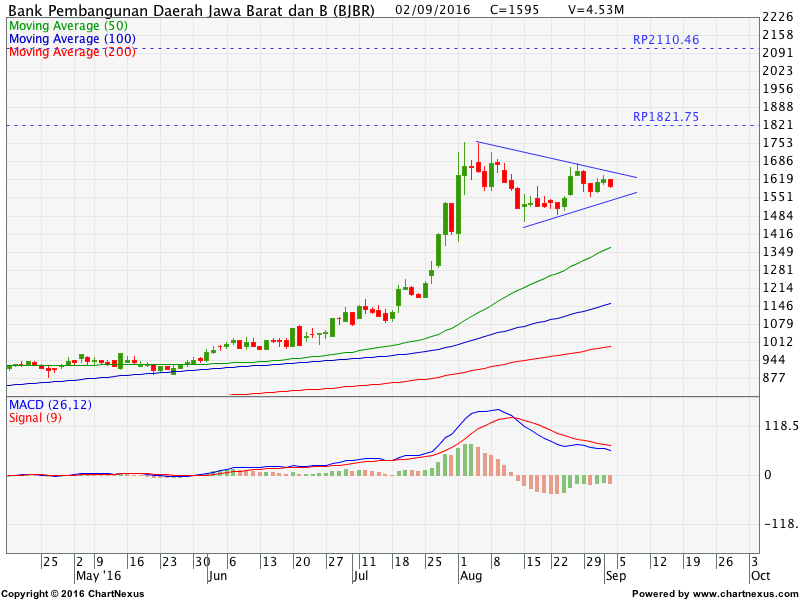Click the 1484 price axis label
800x600 pixels.
point(778,215)
